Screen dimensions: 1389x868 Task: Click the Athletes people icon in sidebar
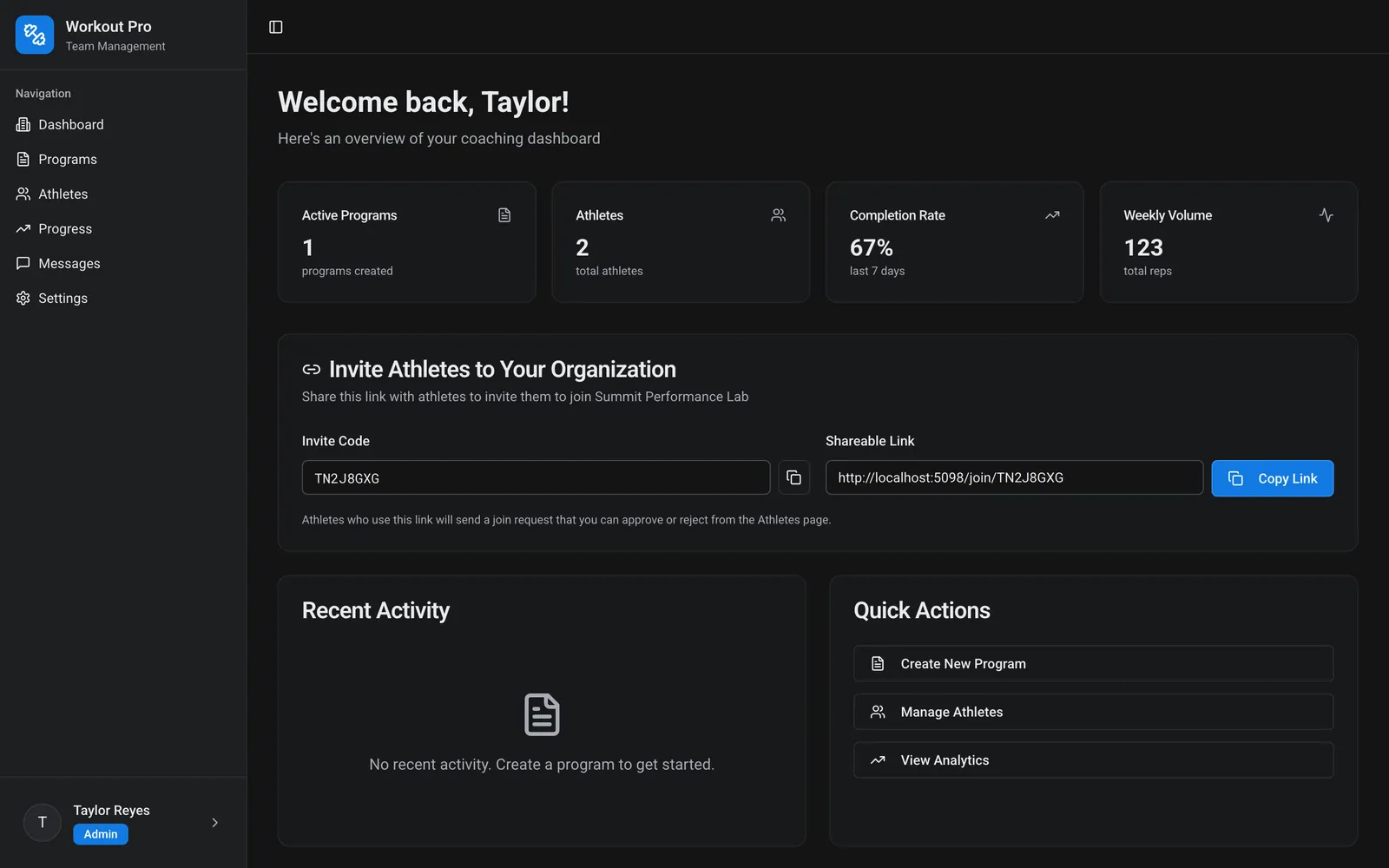coord(23,194)
